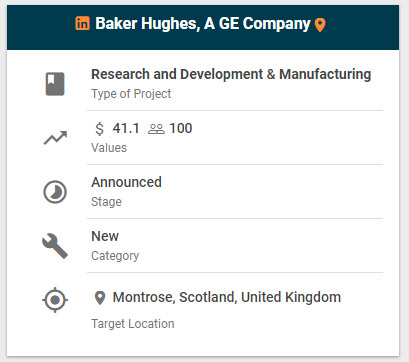The height and width of the screenshot is (362, 409).
Task: Click the wrench Category icon
Action: tap(55, 246)
